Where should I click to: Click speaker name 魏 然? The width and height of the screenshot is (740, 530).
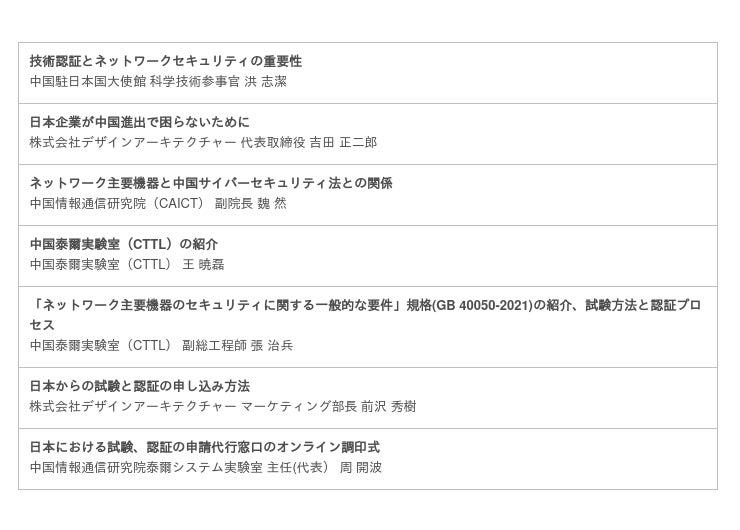(x=273, y=204)
